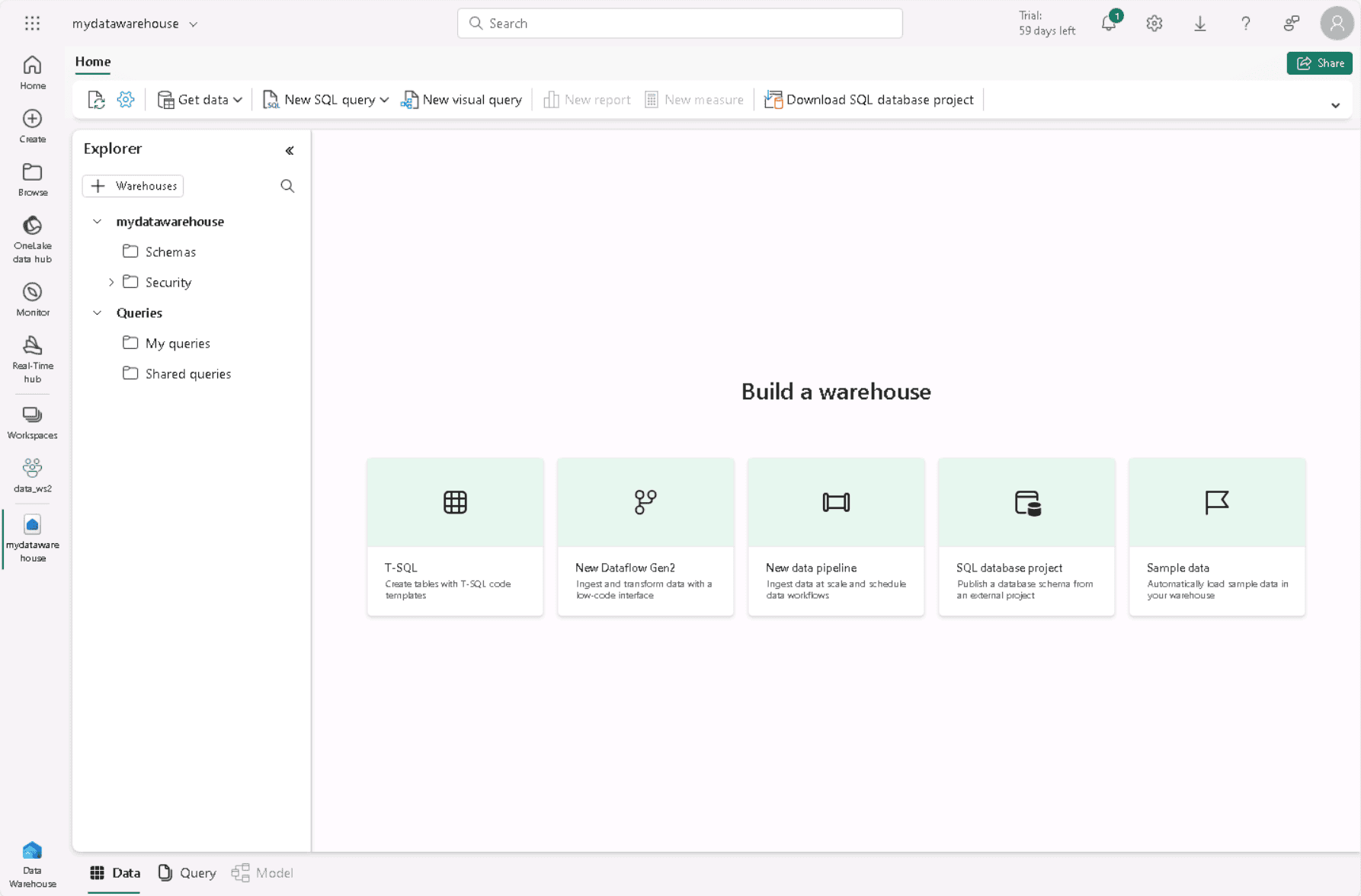
Task: Open the Help question mark icon
Action: (x=1245, y=24)
